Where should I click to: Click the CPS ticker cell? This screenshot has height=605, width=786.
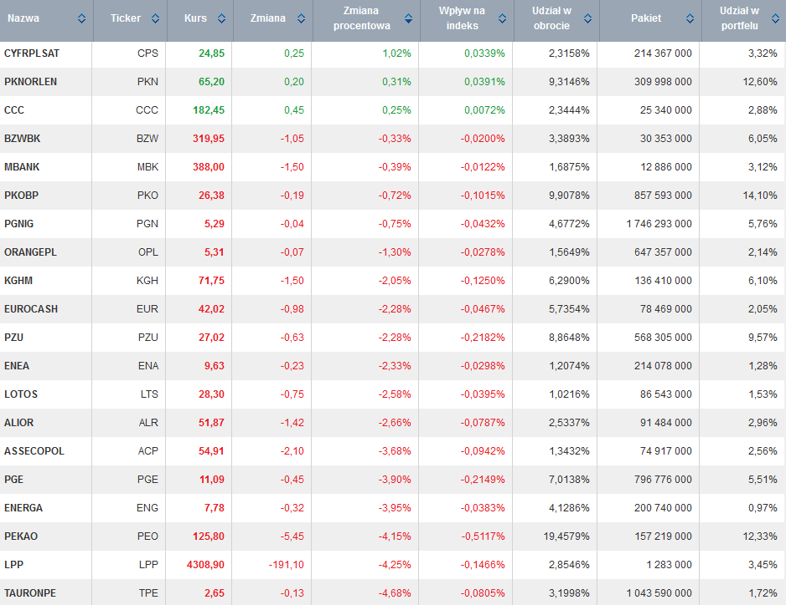coord(148,53)
